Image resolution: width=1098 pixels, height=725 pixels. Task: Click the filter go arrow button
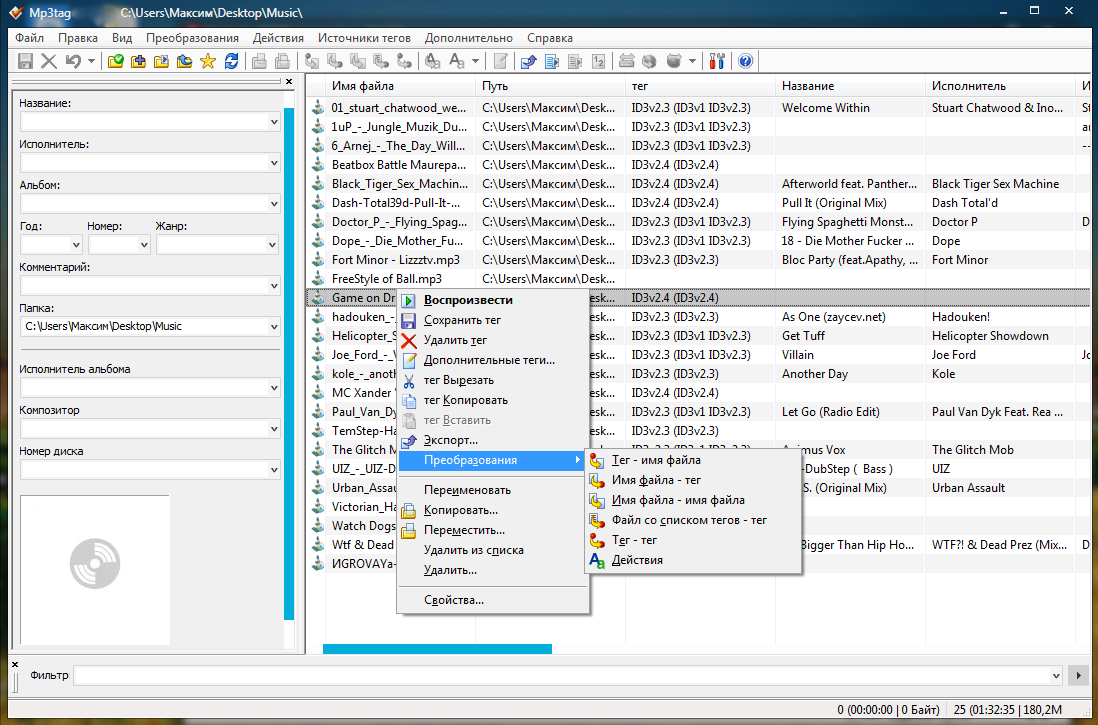coord(1078,675)
